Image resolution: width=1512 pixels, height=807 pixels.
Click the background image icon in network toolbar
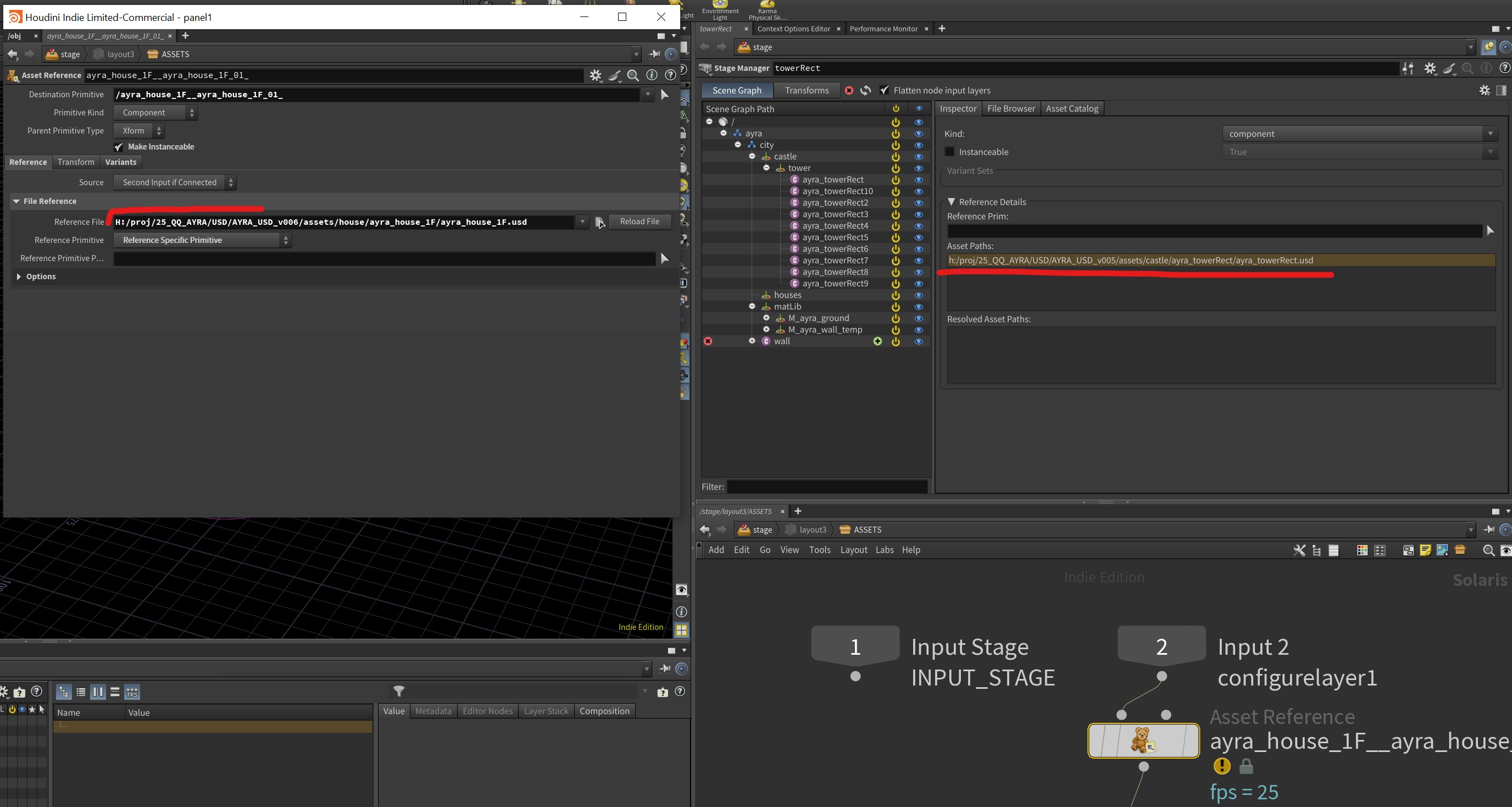click(x=1442, y=550)
